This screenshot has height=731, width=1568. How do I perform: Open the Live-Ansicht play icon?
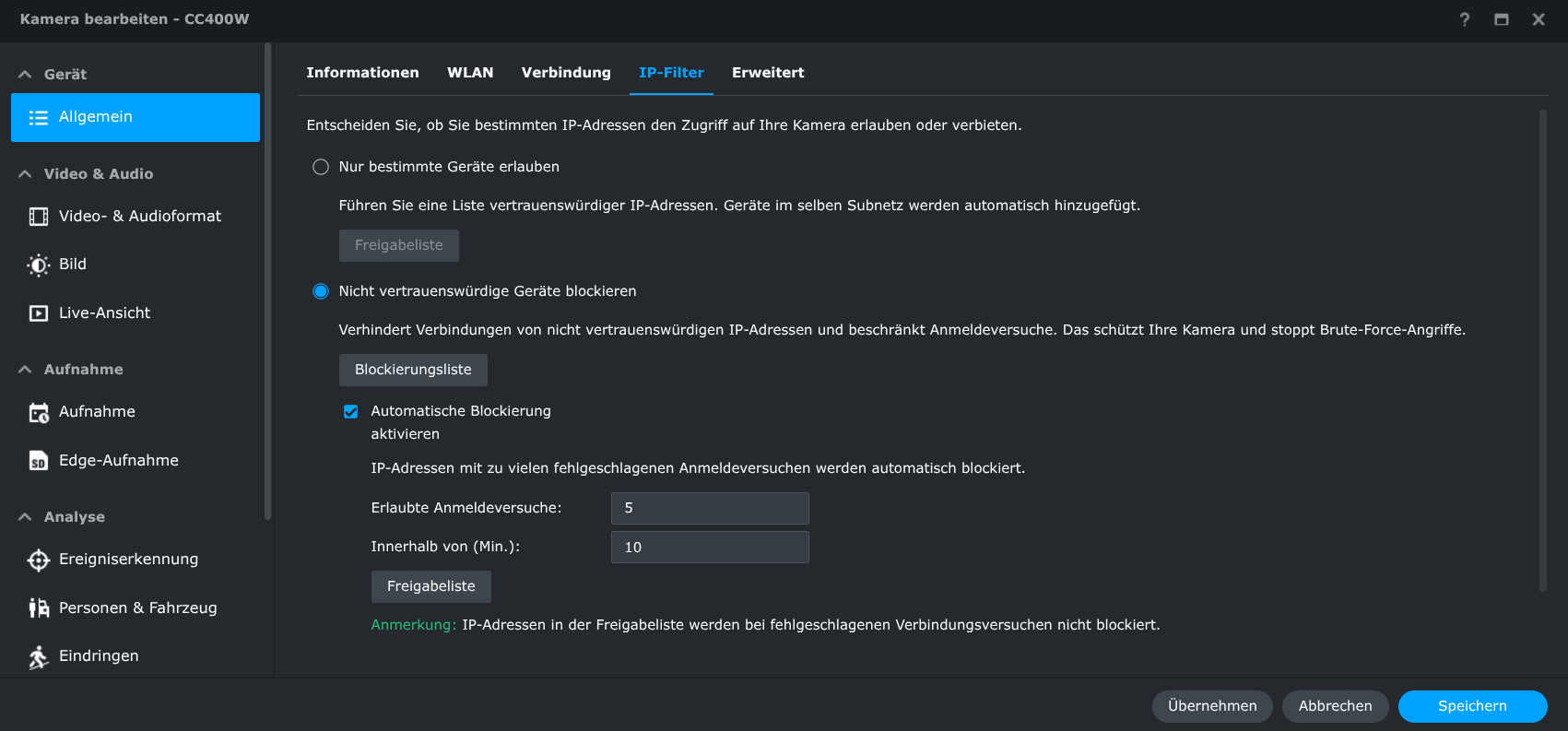coord(38,313)
